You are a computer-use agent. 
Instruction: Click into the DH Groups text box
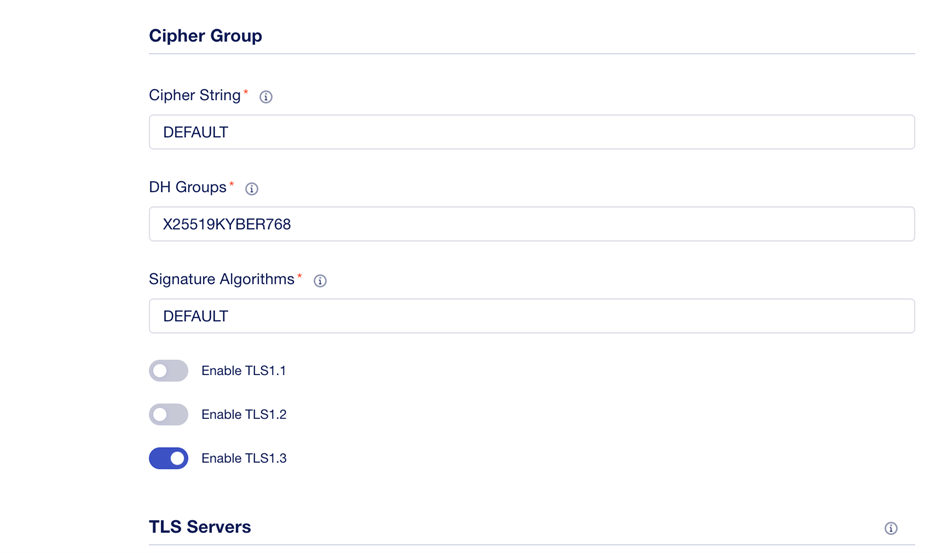point(531,224)
